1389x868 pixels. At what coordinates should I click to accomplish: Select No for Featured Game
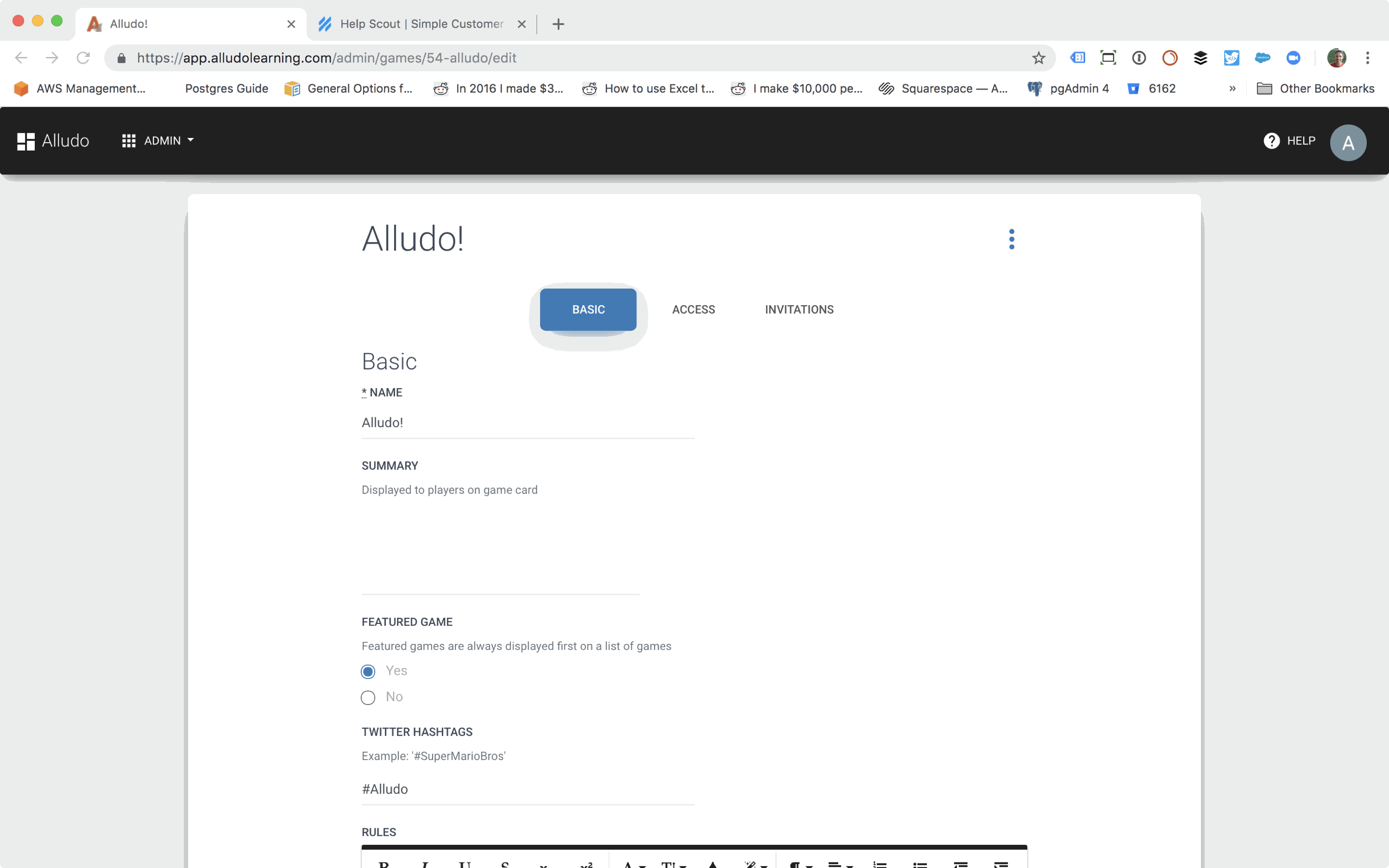pos(368,697)
